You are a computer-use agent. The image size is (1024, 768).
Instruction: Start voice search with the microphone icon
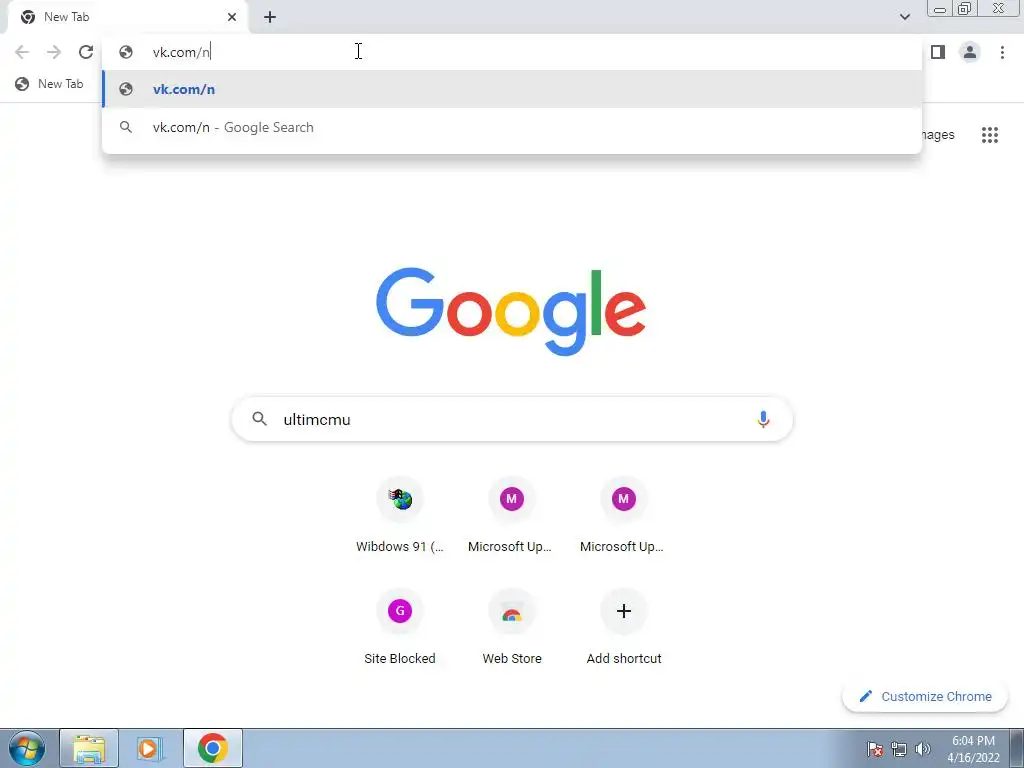coord(763,419)
